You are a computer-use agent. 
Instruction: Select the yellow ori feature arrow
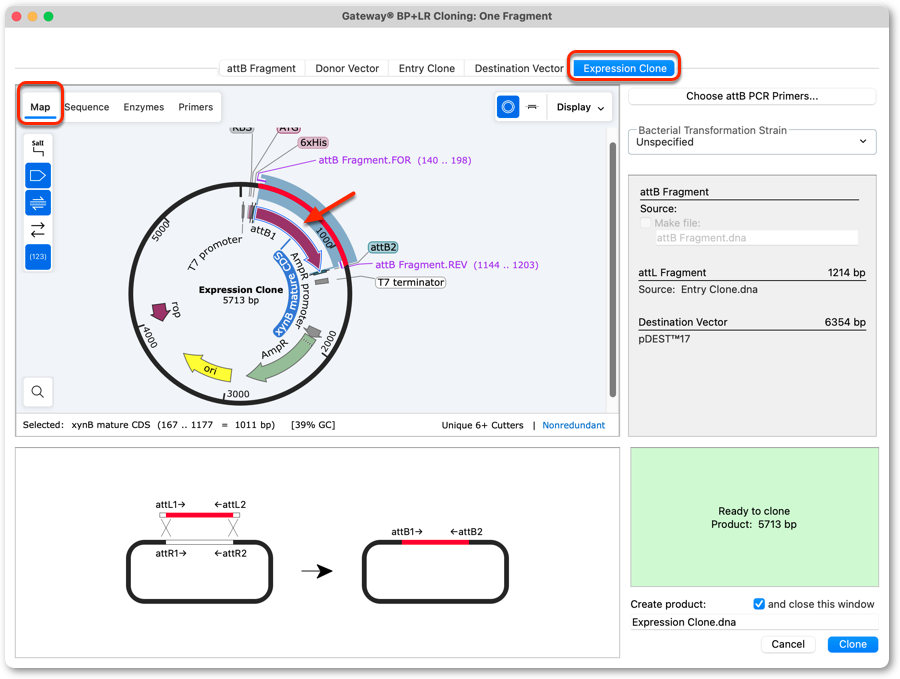[207, 367]
